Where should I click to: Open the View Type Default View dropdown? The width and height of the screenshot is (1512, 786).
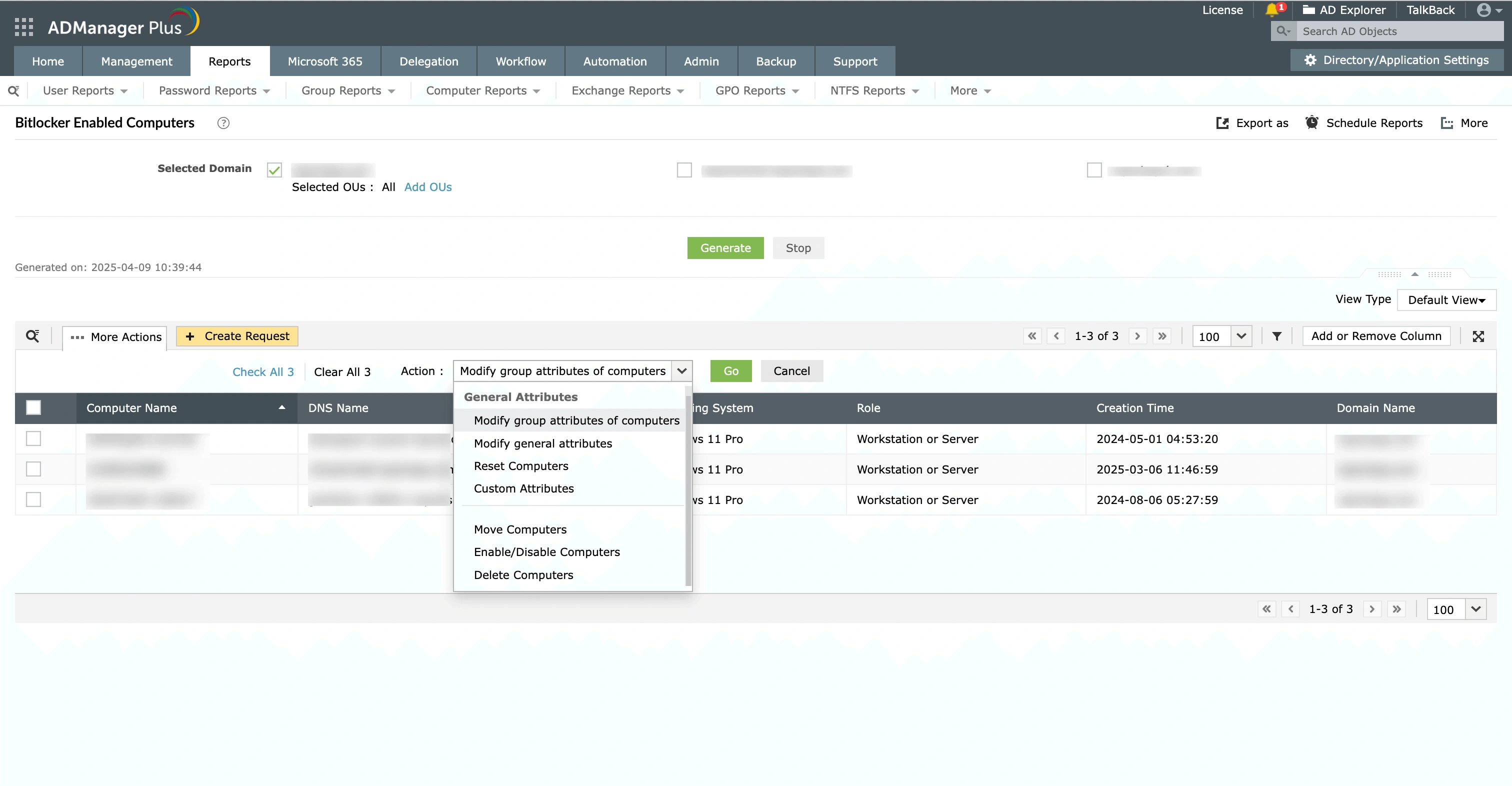(x=1446, y=300)
